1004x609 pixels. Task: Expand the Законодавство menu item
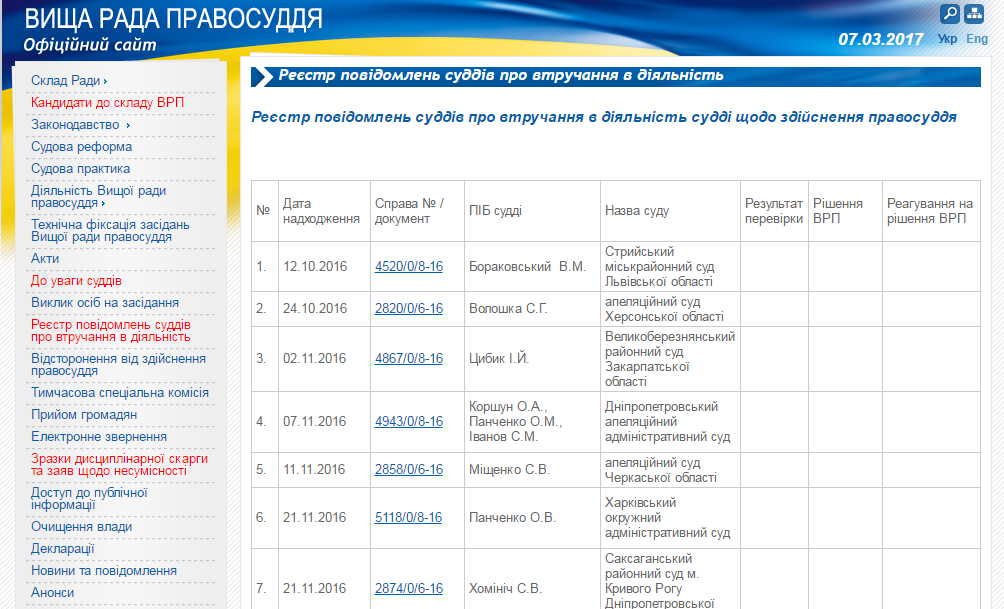tap(80, 125)
